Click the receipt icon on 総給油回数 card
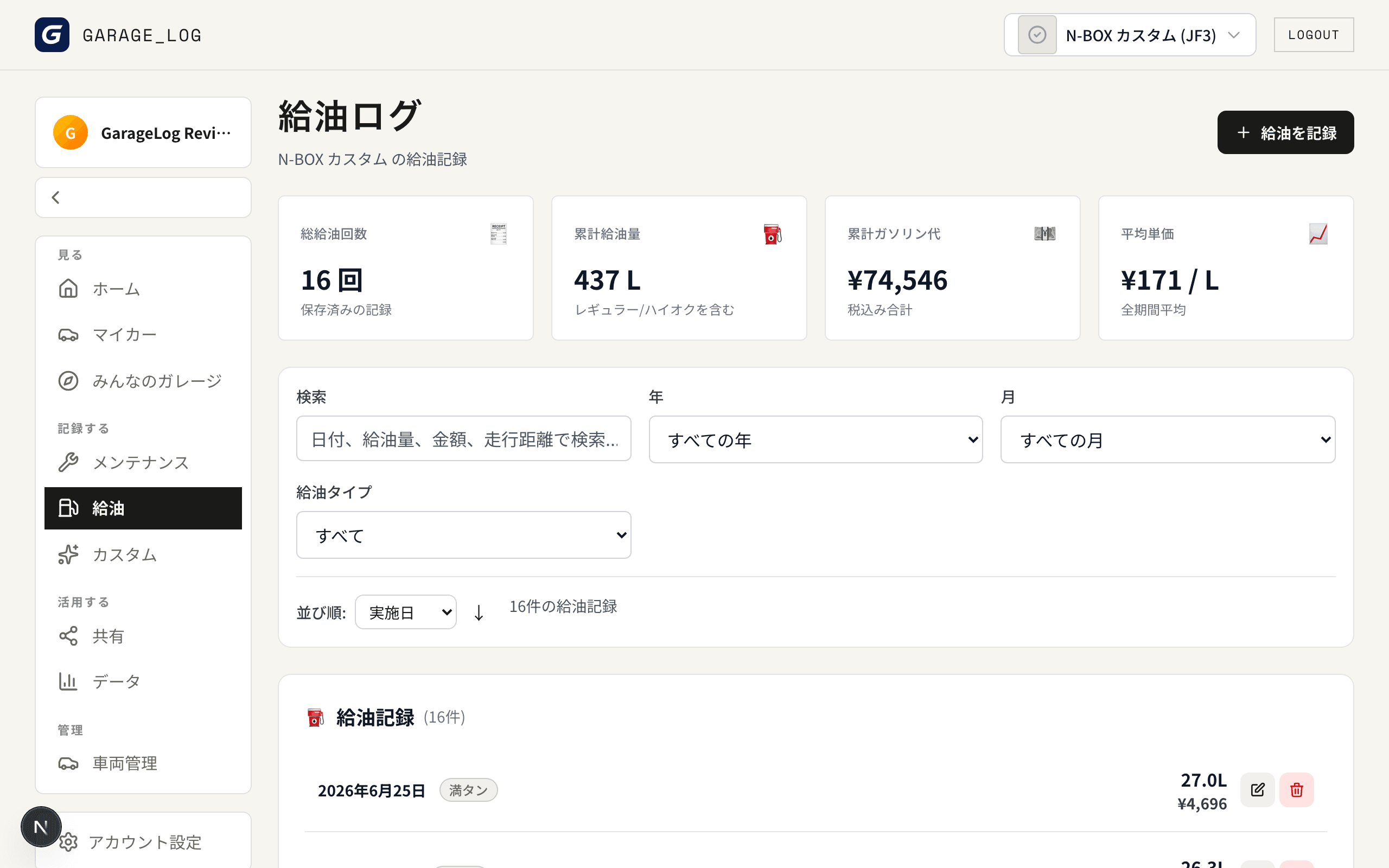 point(498,234)
